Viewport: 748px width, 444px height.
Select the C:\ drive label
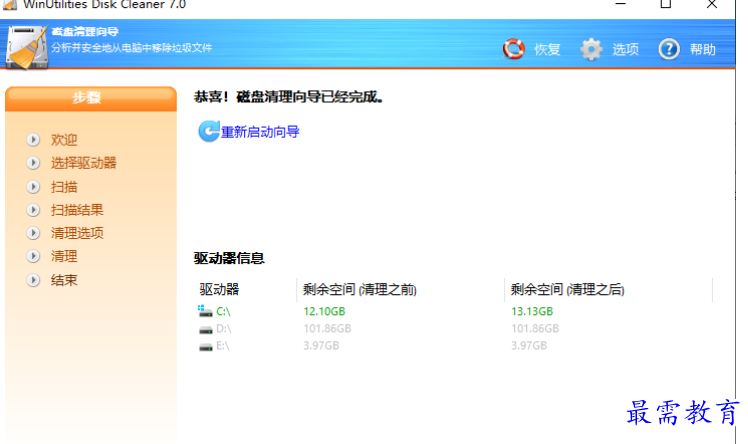(x=223, y=311)
